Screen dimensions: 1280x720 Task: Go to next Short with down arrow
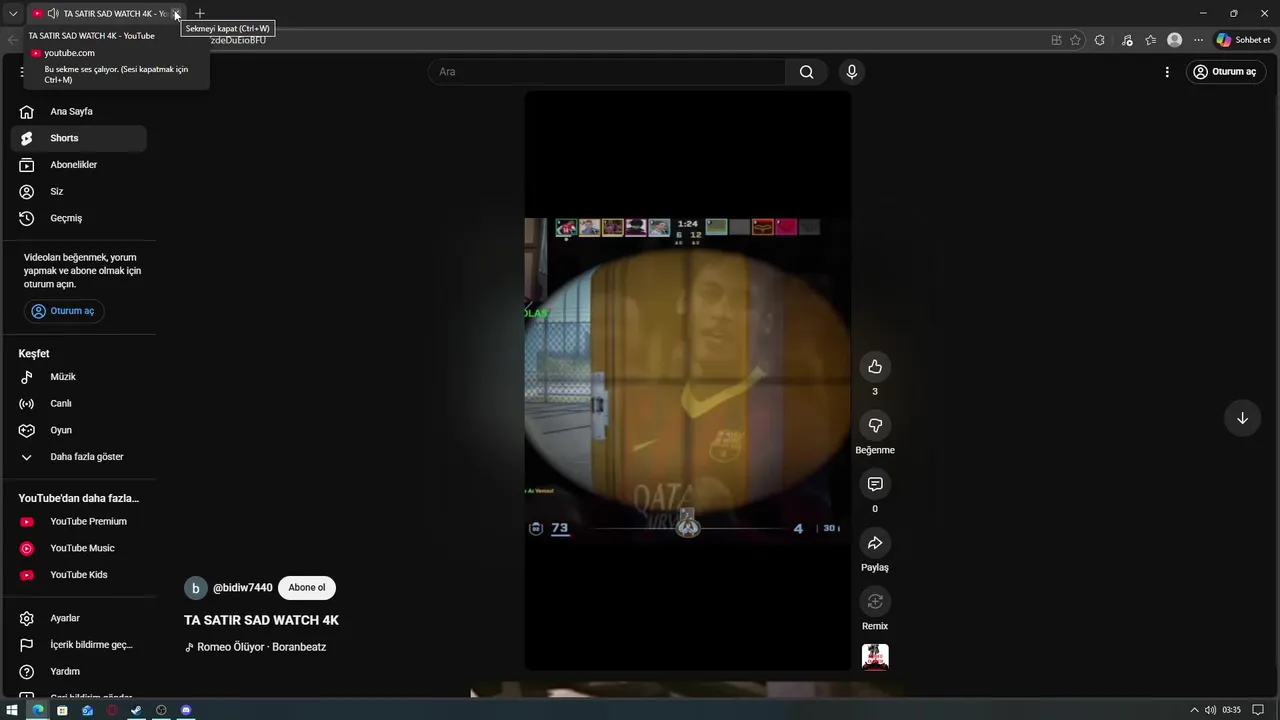pos(1242,418)
